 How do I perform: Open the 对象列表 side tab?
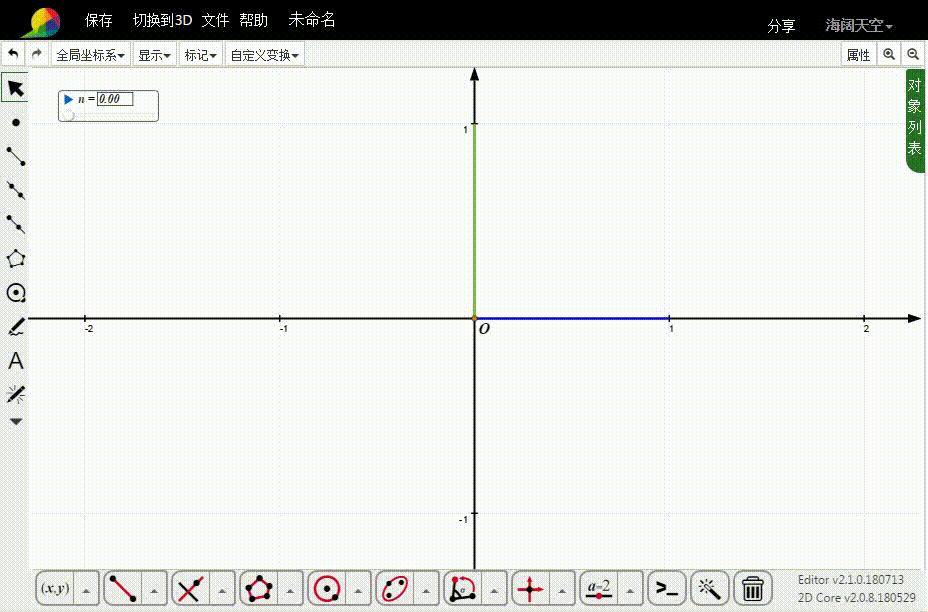pyautogui.click(x=915, y=121)
